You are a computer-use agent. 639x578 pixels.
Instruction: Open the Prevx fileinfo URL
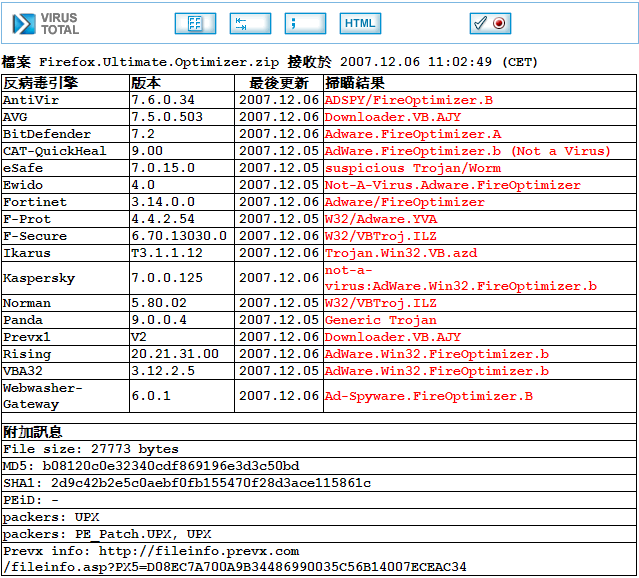[x=235, y=559]
